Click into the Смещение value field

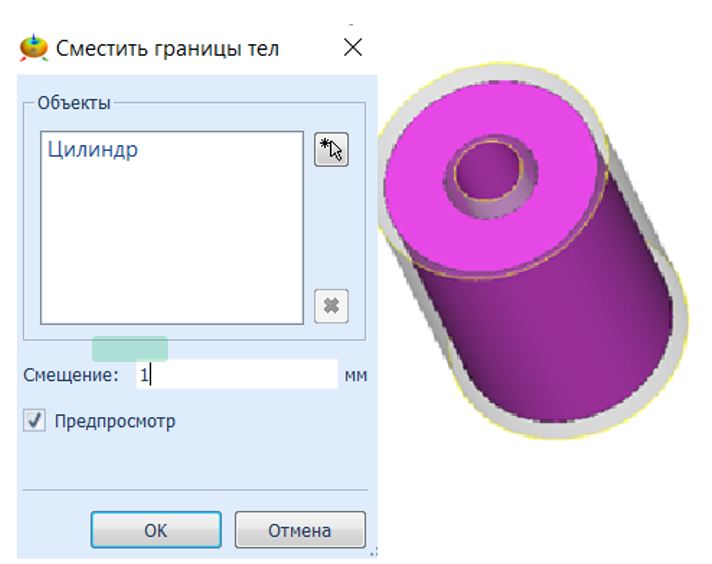pos(237,375)
